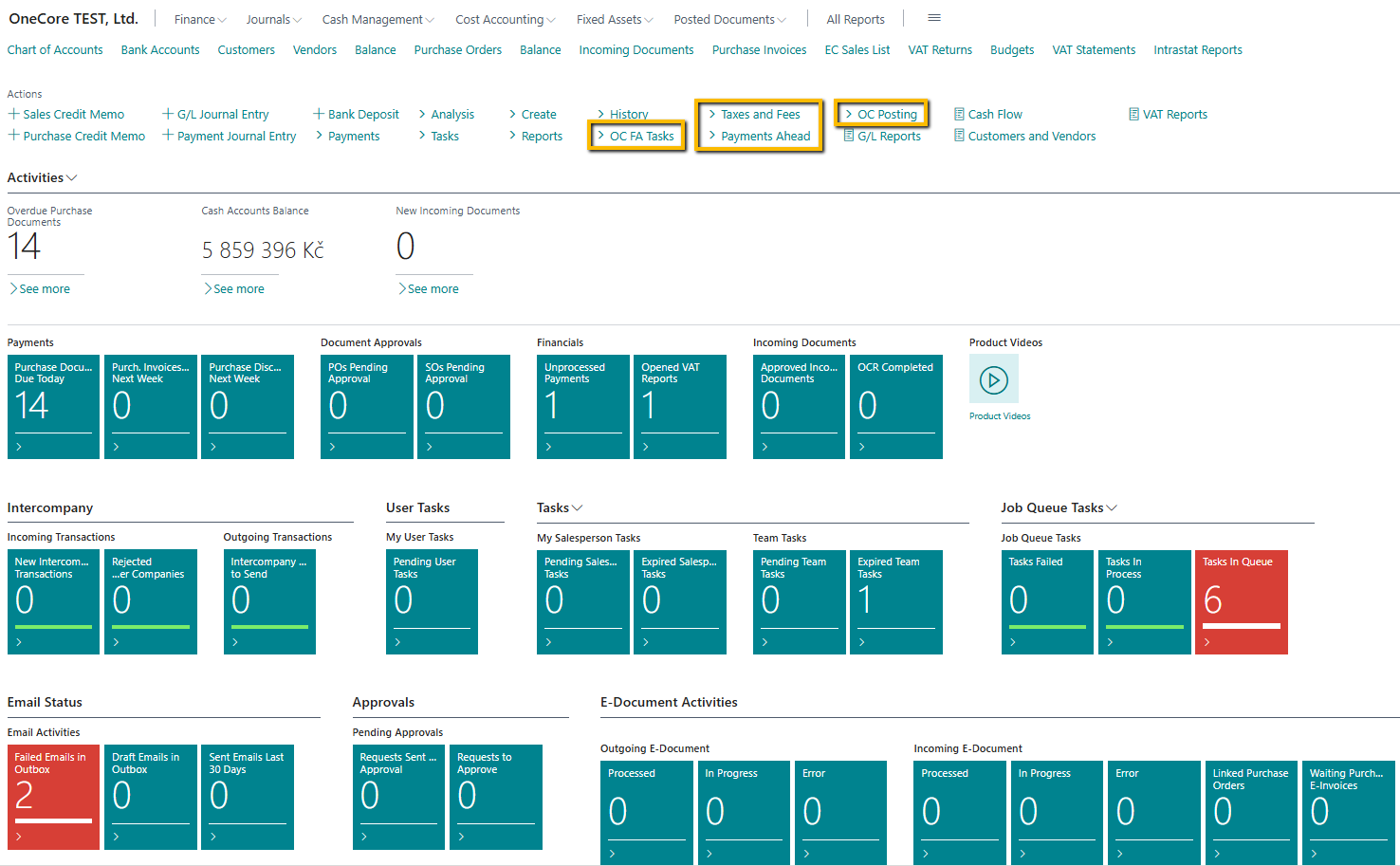Expand the Finance dropdown menu

coord(200,19)
